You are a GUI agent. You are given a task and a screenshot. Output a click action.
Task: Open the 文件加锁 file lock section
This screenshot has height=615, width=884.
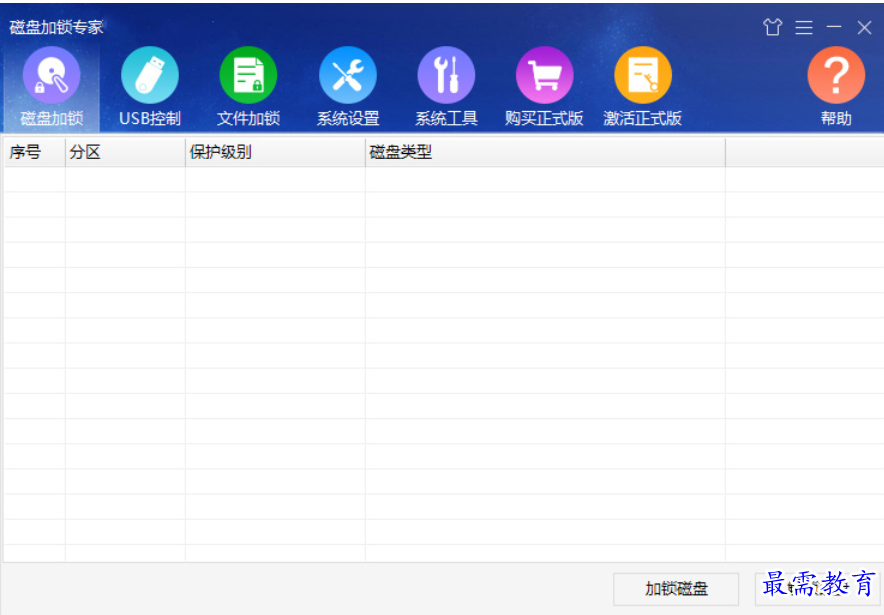pos(248,87)
